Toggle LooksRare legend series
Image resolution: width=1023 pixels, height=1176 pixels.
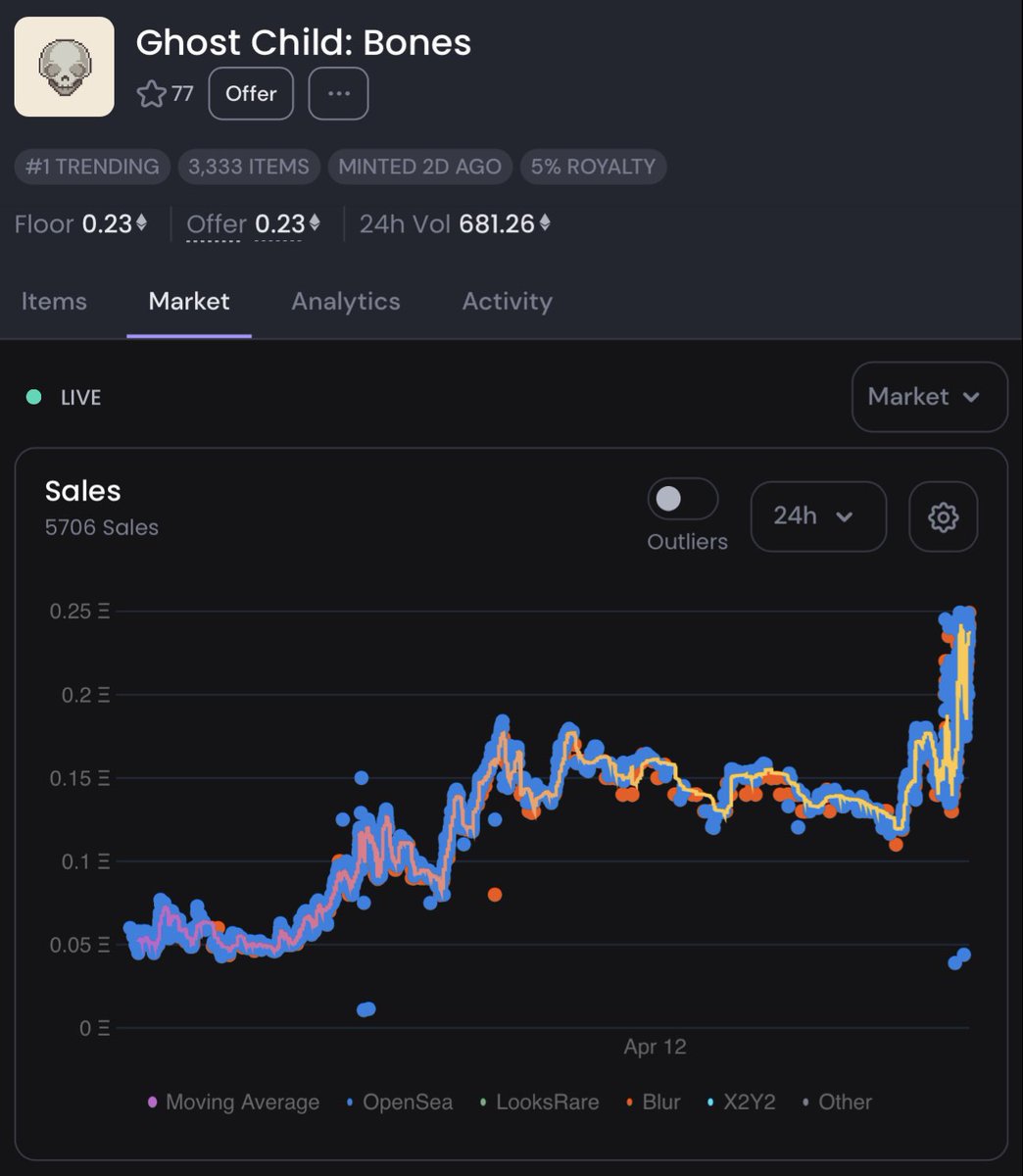(x=539, y=1102)
